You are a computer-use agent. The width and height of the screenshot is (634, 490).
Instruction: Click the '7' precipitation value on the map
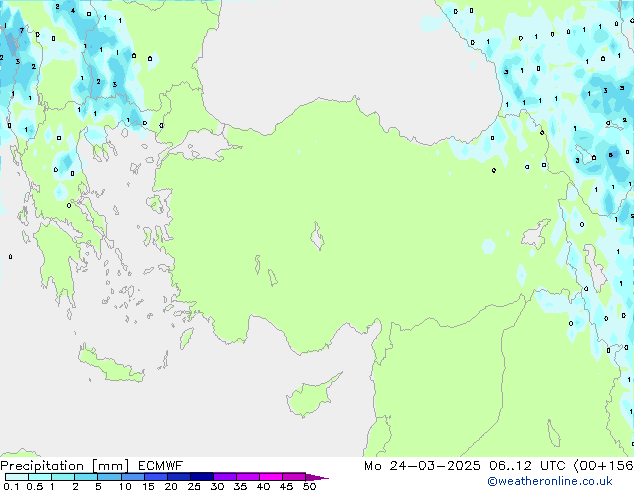(x=22, y=30)
